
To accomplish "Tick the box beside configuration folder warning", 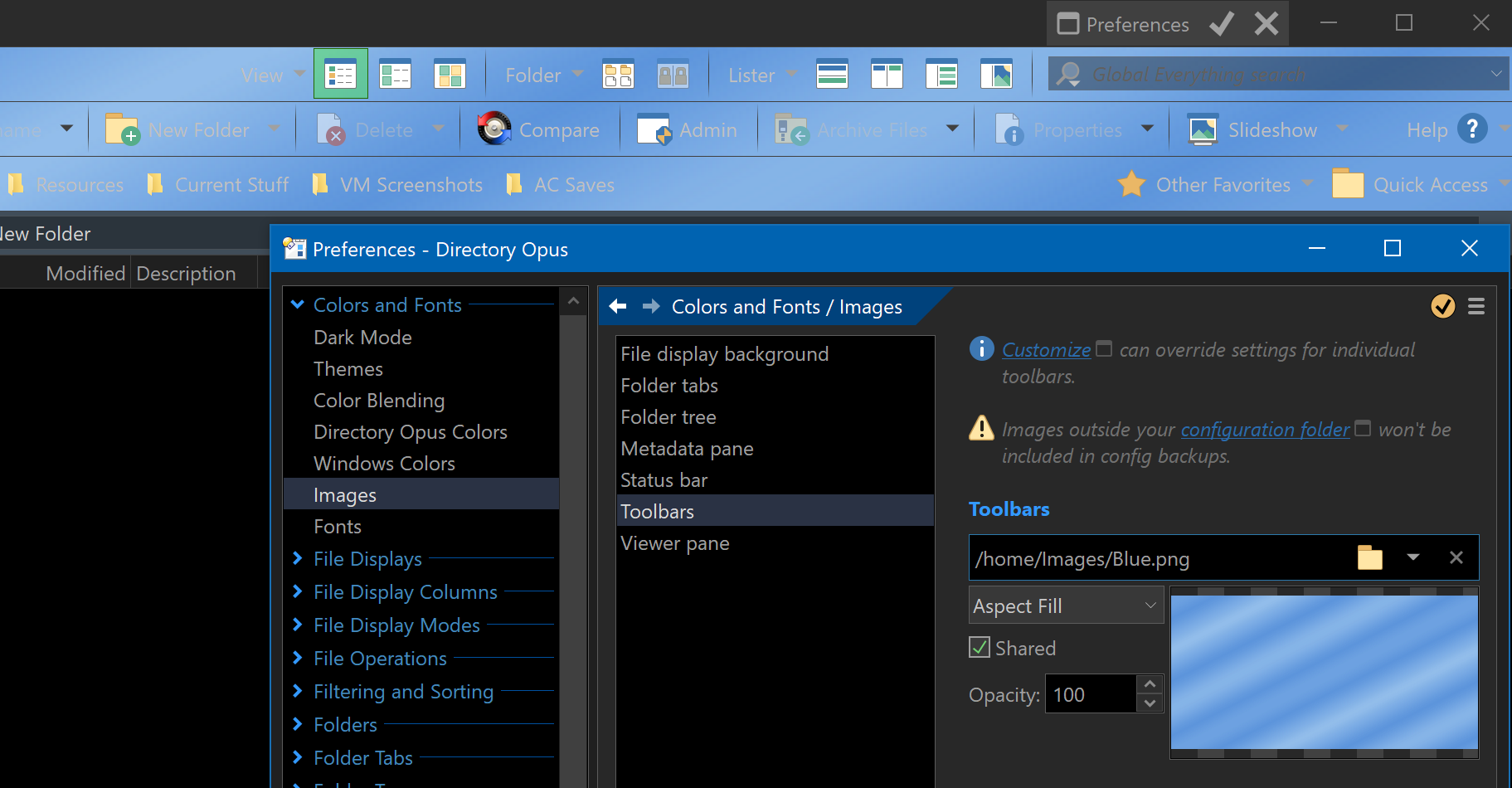I will click(1364, 429).
